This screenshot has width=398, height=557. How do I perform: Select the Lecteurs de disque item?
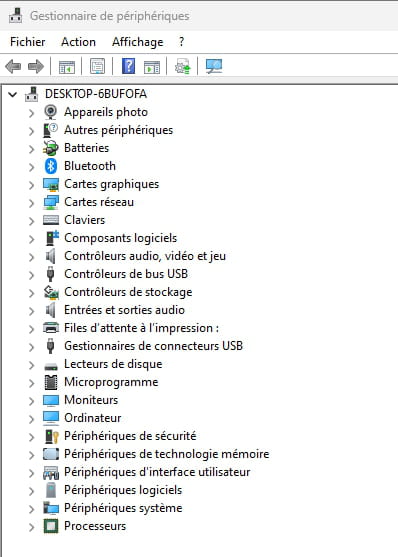tap(113, 364)
